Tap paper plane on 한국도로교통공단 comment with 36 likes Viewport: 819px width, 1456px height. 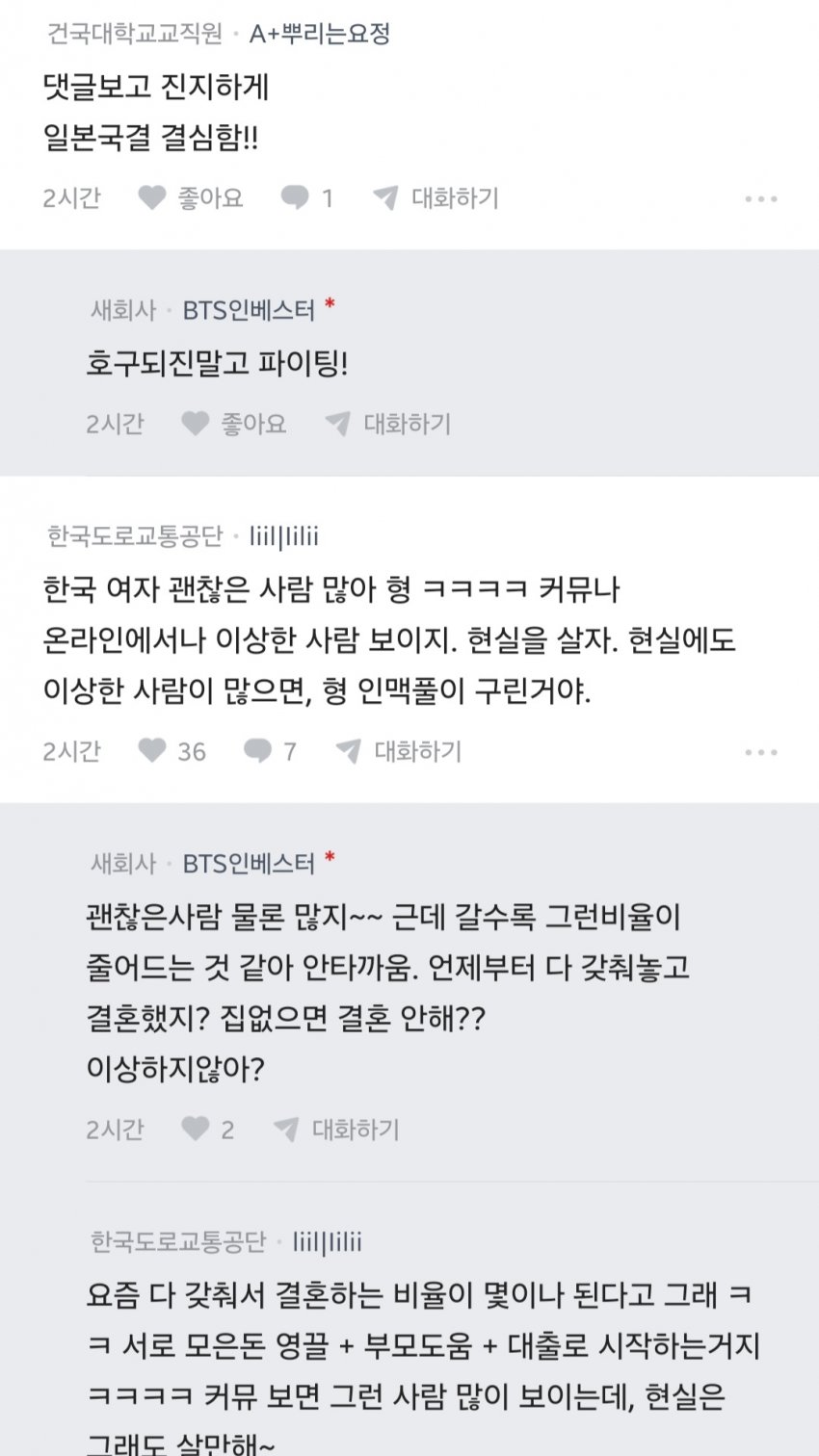click(348, 751)
